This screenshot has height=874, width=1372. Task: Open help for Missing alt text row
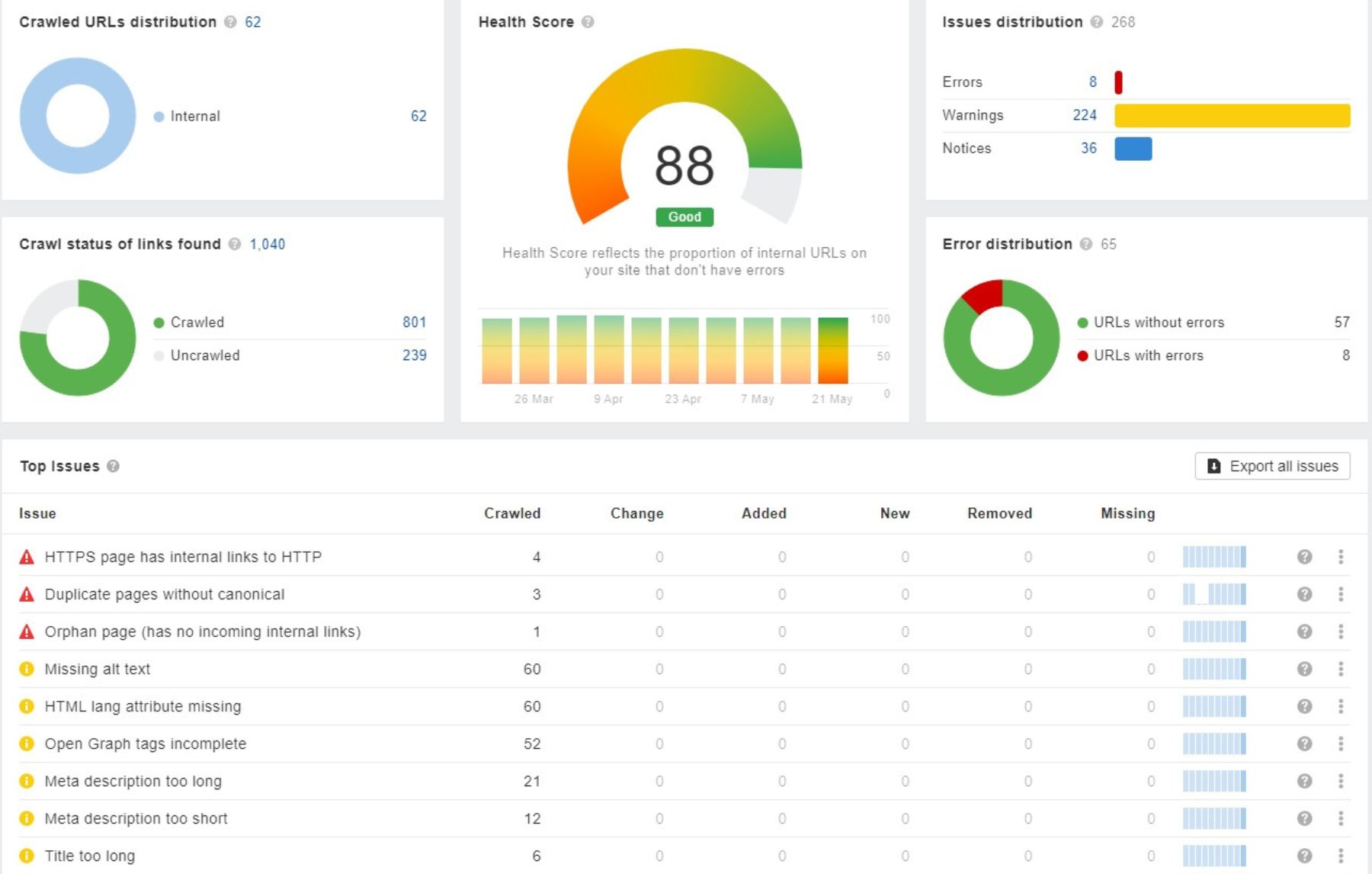tap(1304, 669)
